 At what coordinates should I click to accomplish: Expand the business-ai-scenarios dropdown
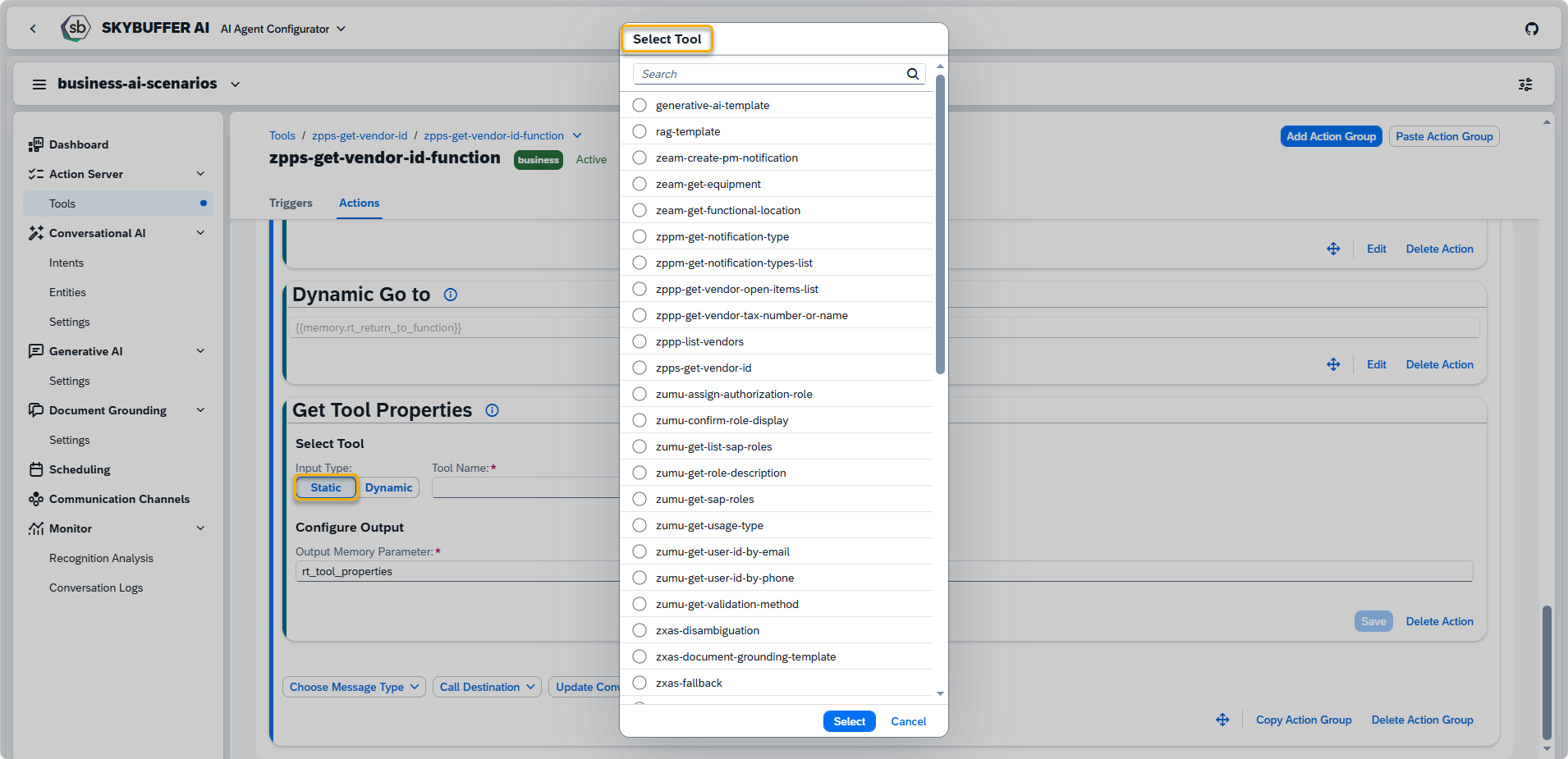[x=236, y=85]
